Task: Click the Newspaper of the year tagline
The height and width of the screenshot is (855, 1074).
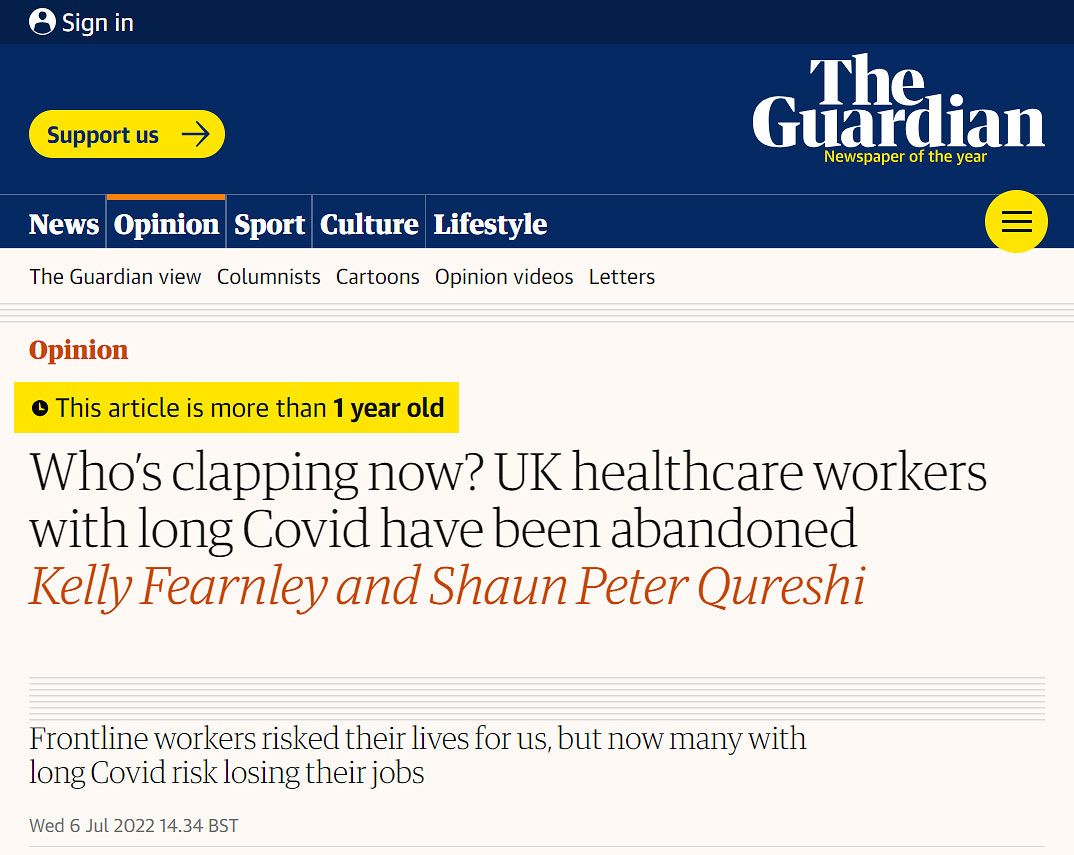Action: [905, 157]
